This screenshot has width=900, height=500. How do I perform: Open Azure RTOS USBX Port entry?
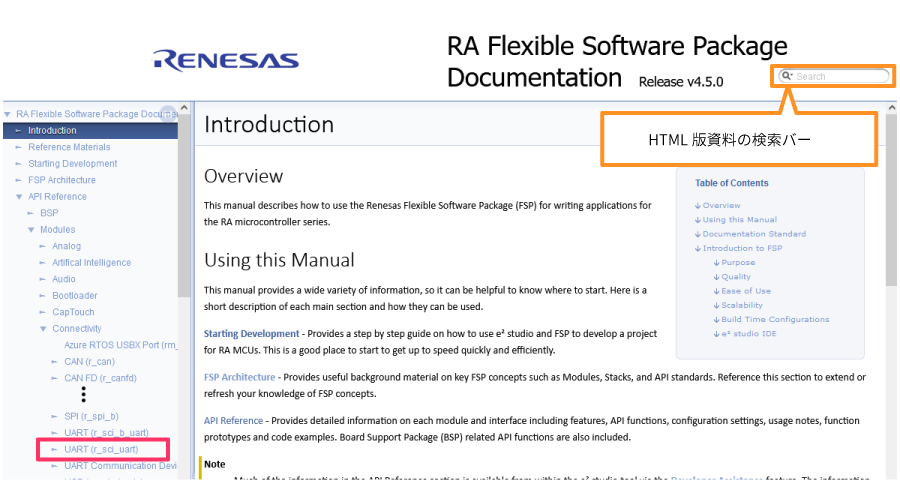tap(121, 345)
